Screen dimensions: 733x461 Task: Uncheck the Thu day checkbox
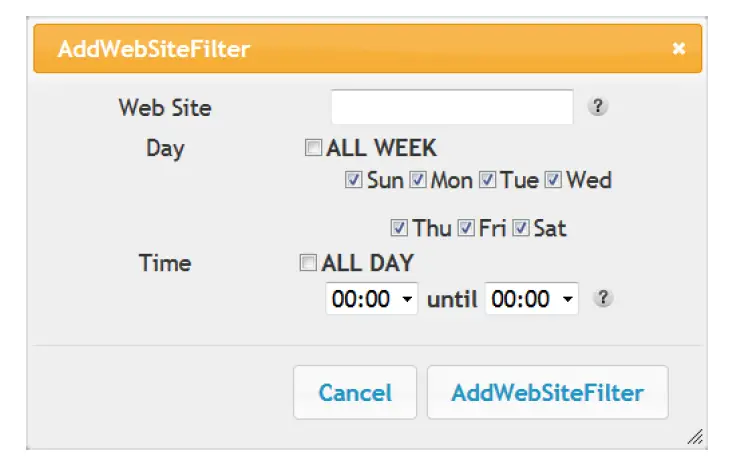(x=399, y=228)
